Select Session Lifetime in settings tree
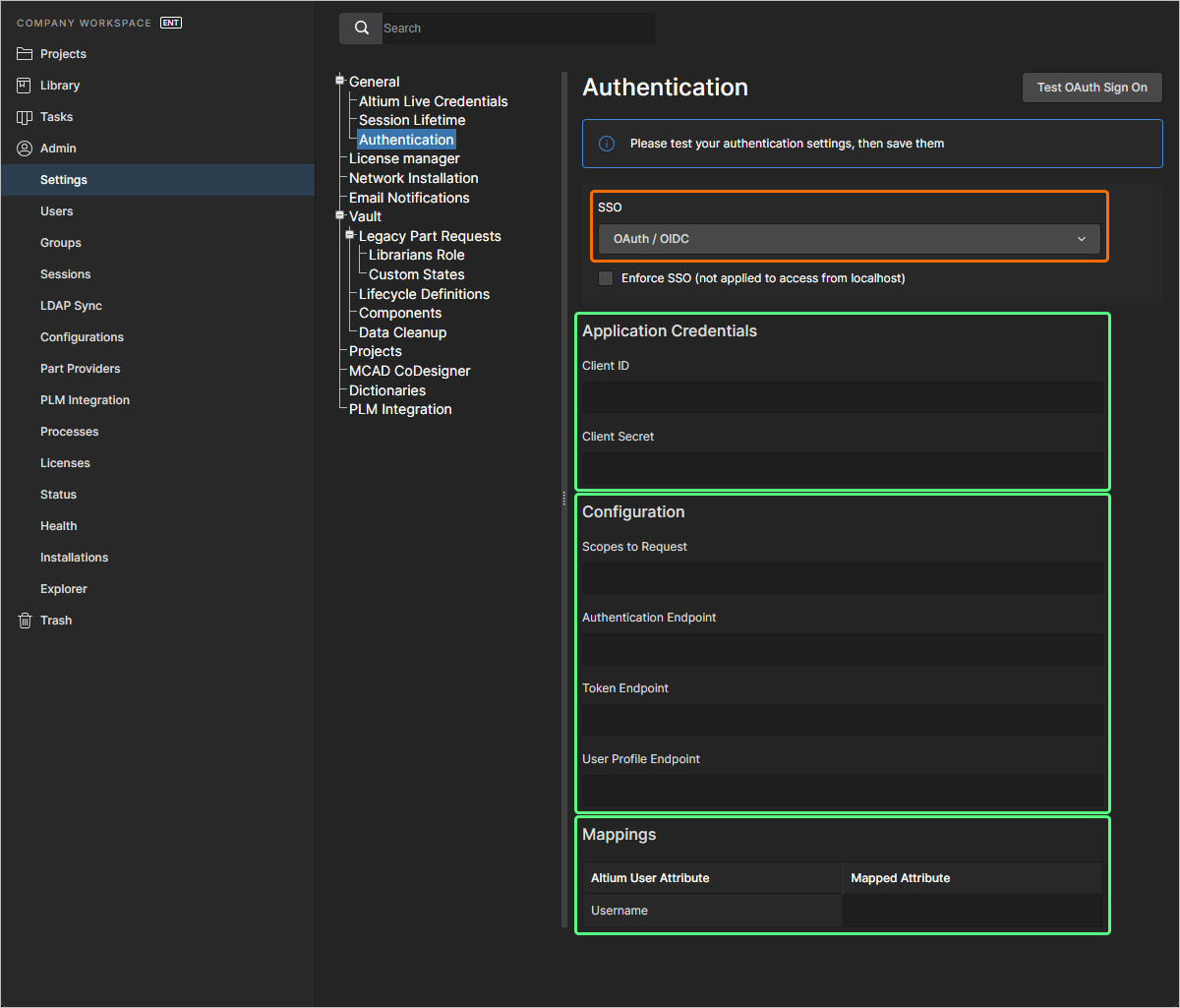 point(412,120)
